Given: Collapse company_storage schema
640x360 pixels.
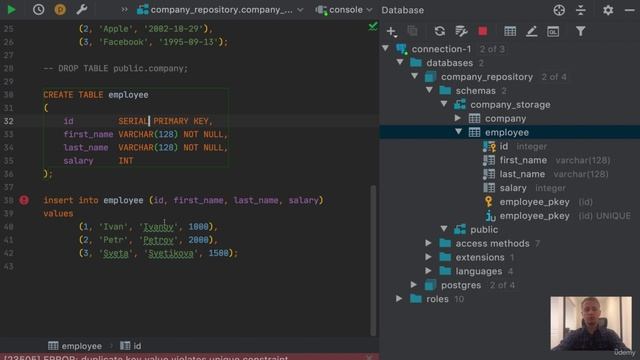Looking at the screenshot, I should (x=444, y=104).
